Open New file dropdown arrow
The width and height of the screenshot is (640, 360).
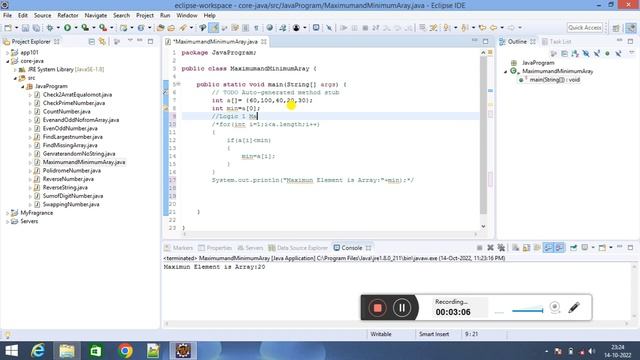(x=16, y=28)
